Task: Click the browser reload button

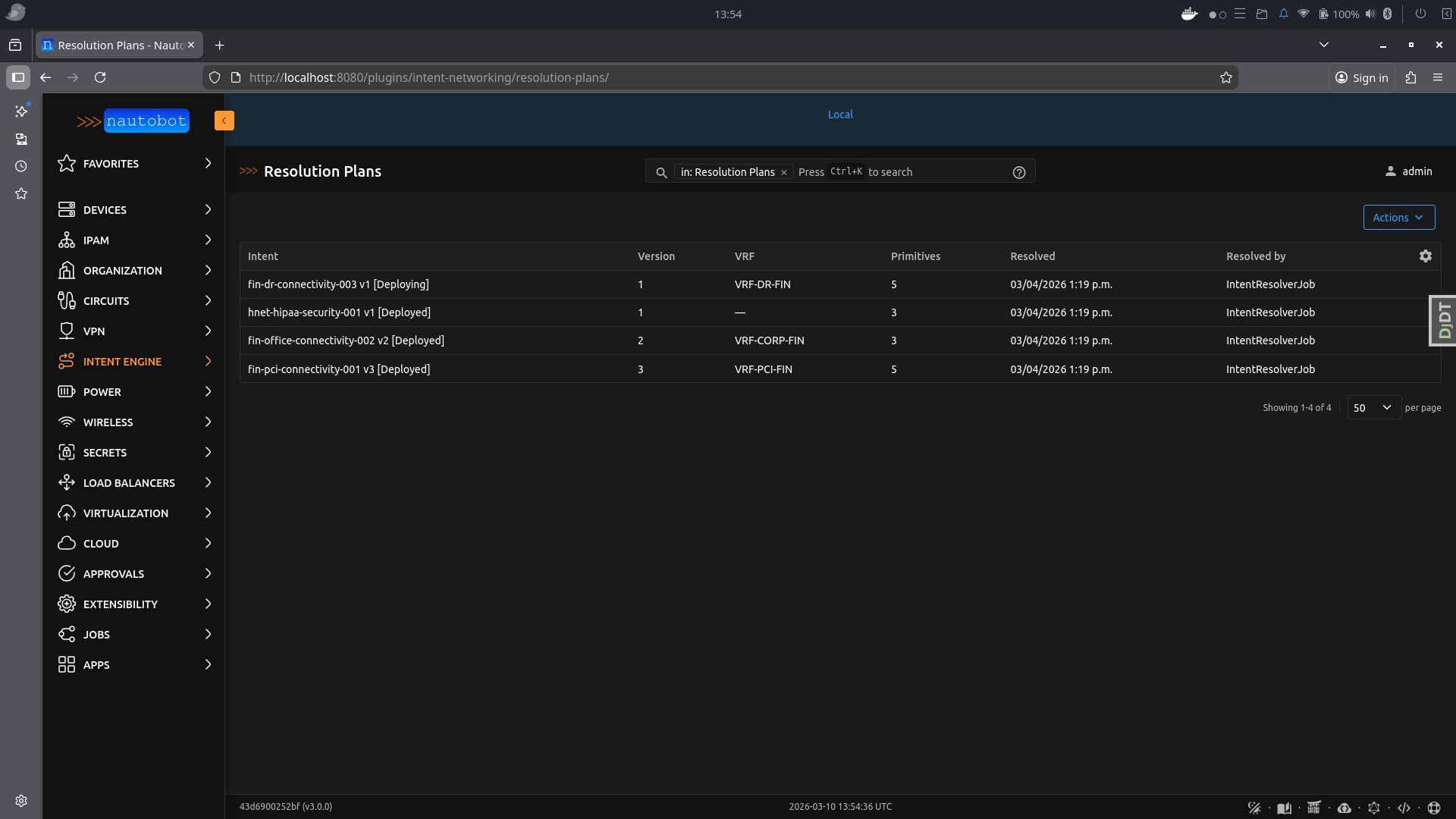Action: 100,77
